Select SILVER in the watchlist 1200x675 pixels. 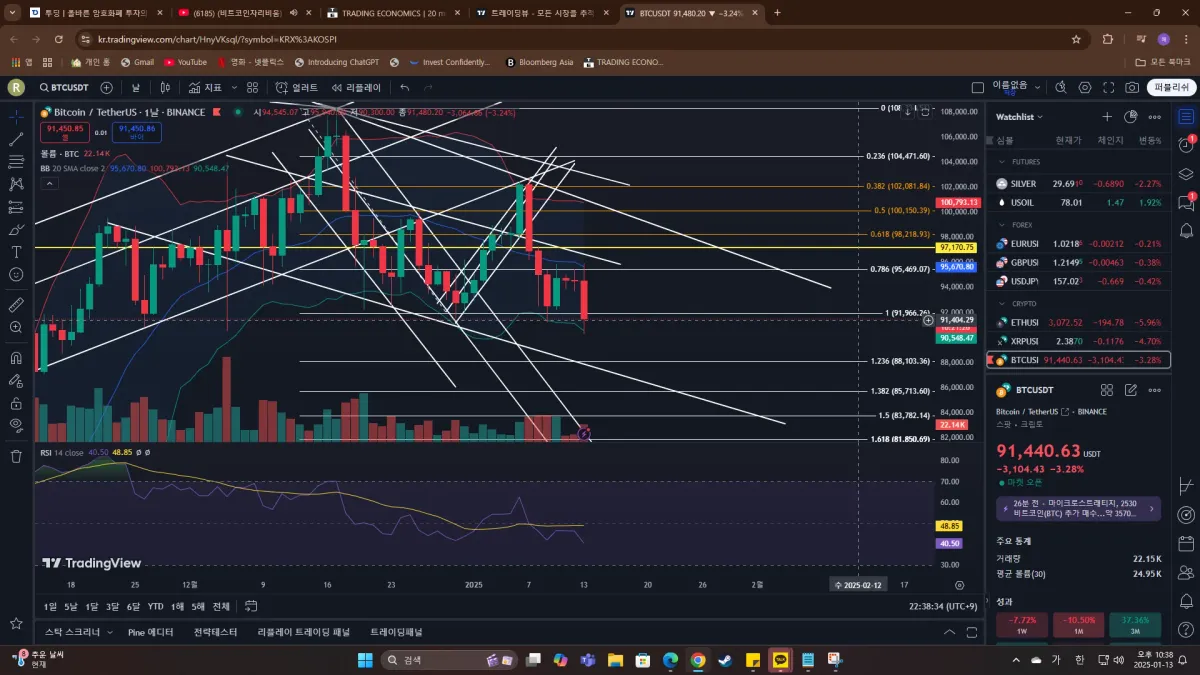click(x=1078, y=184)
